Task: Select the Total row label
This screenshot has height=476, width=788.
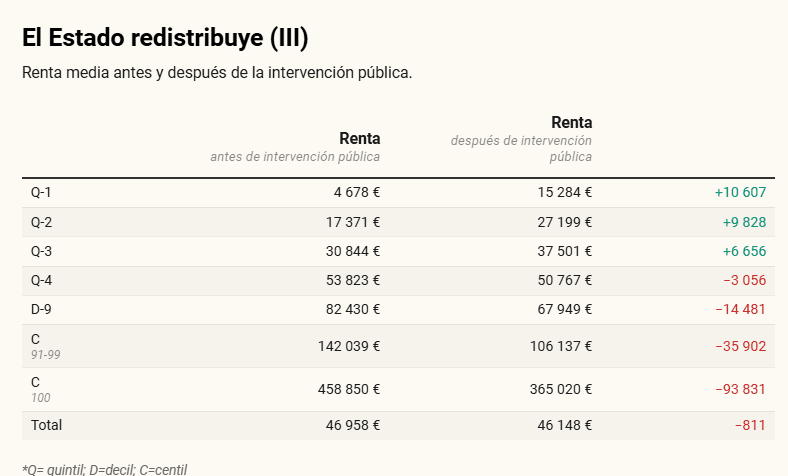Action: [46, 425]
